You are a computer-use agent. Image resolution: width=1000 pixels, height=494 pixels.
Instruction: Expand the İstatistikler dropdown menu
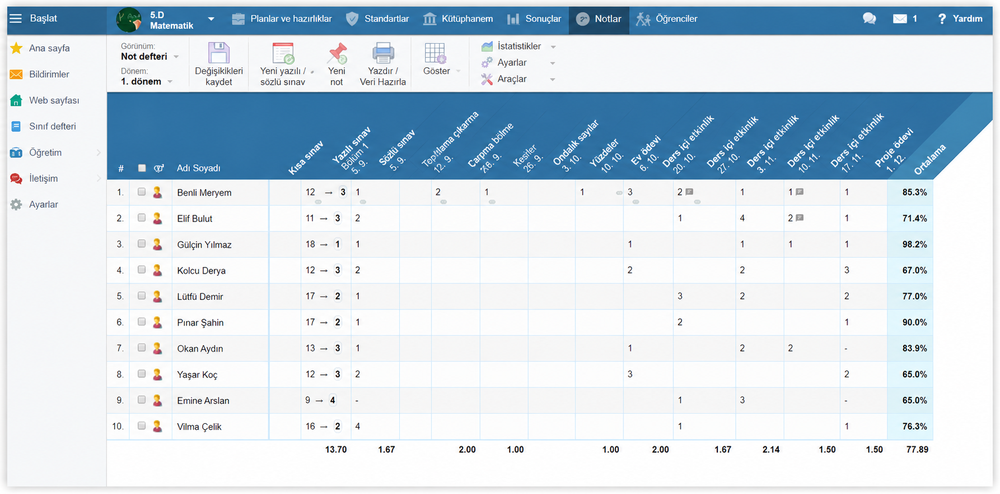[518, 47]
